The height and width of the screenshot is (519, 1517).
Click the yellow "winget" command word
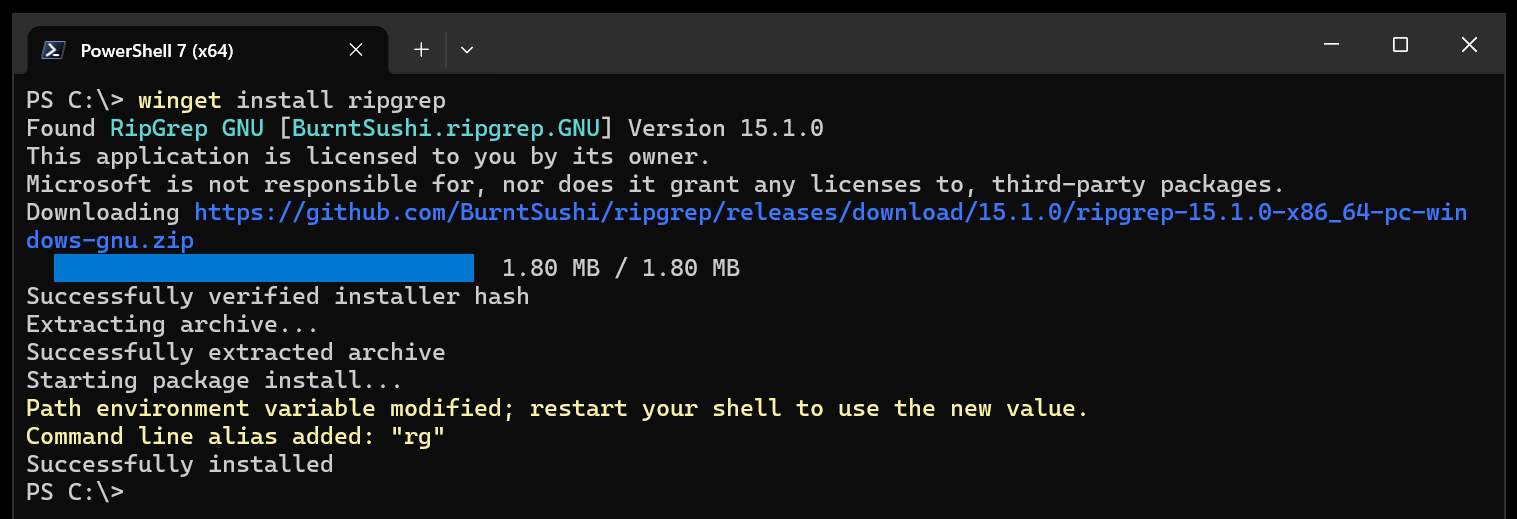click(180, 100)
